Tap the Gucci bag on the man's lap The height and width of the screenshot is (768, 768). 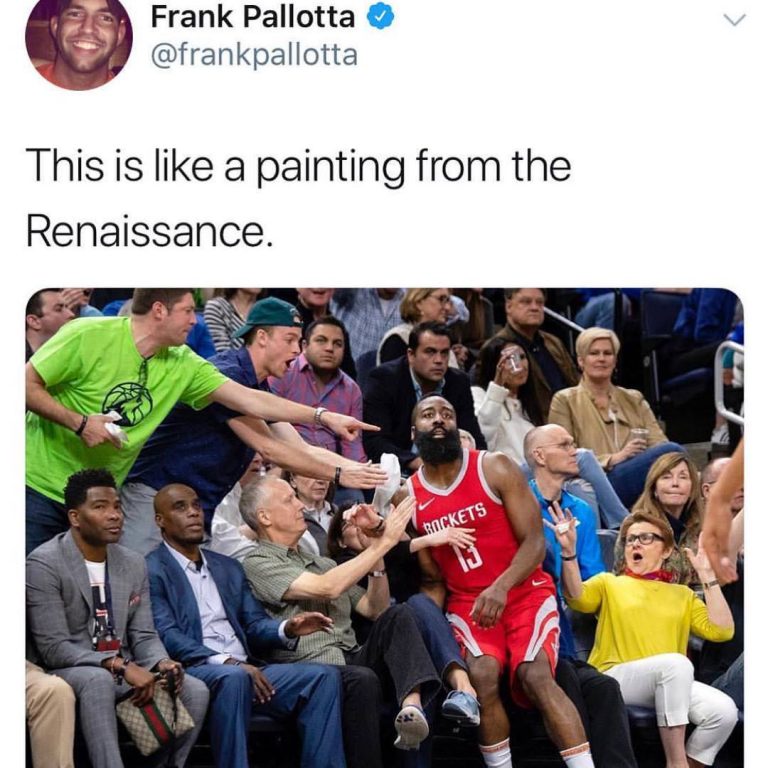point(155,720)
